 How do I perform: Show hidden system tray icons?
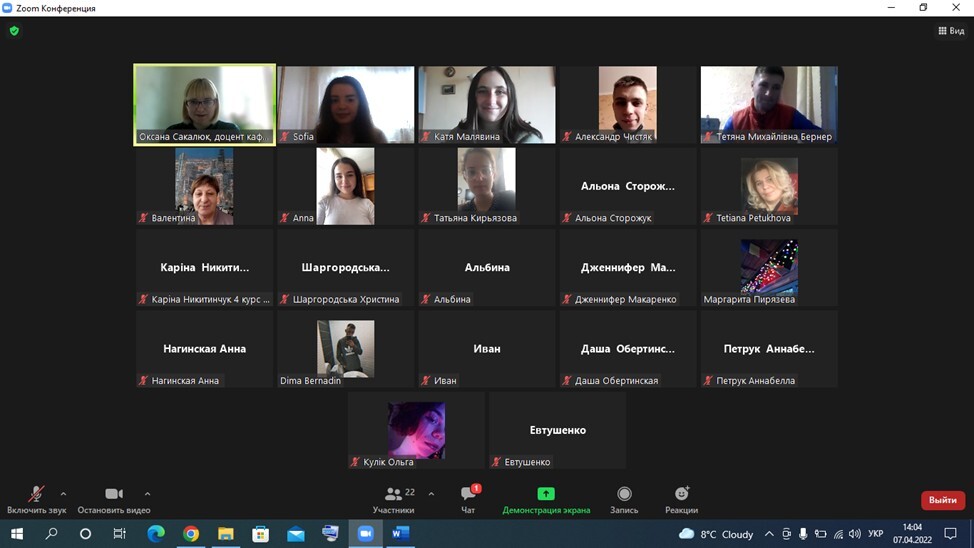point(769,534)
